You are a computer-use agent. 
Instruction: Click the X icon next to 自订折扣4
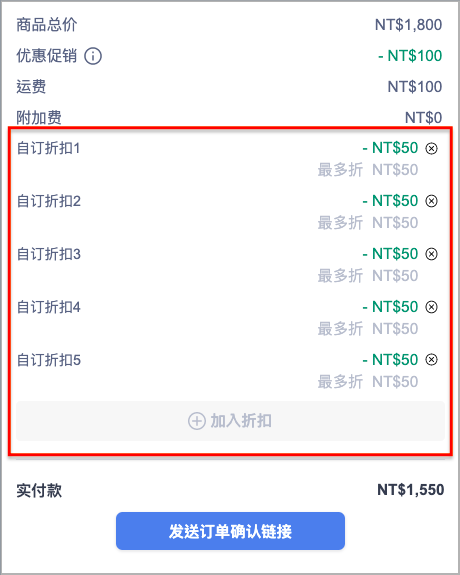click(x=431, y=307)
